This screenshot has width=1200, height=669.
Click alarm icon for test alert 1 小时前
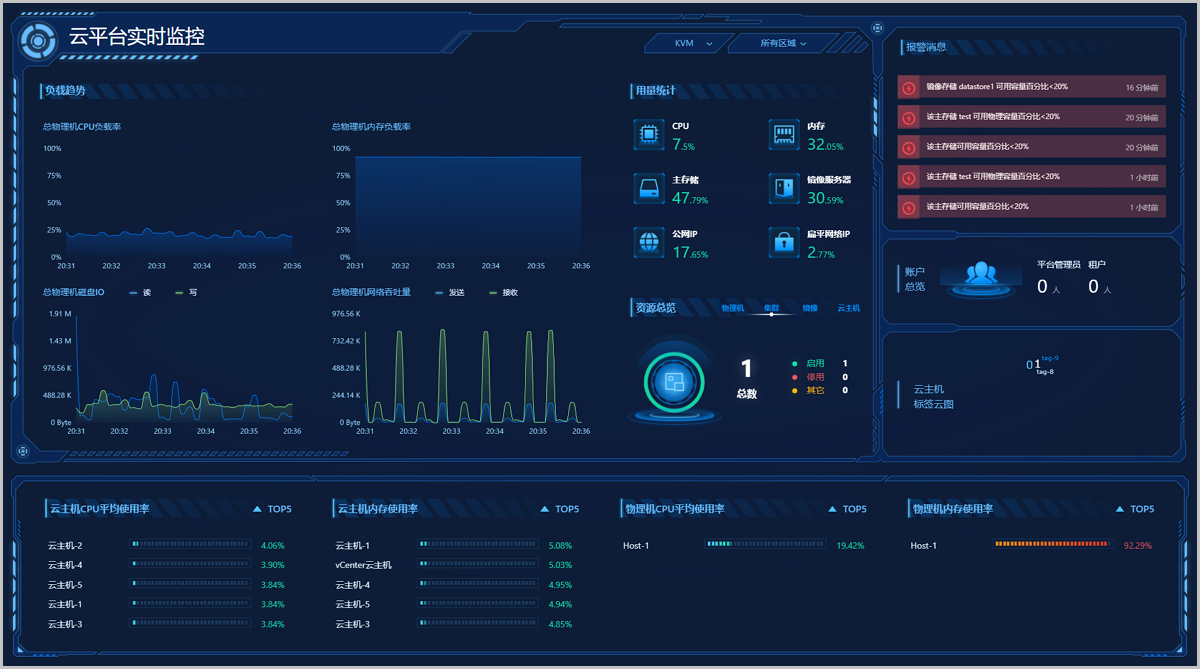pos(908,177)
